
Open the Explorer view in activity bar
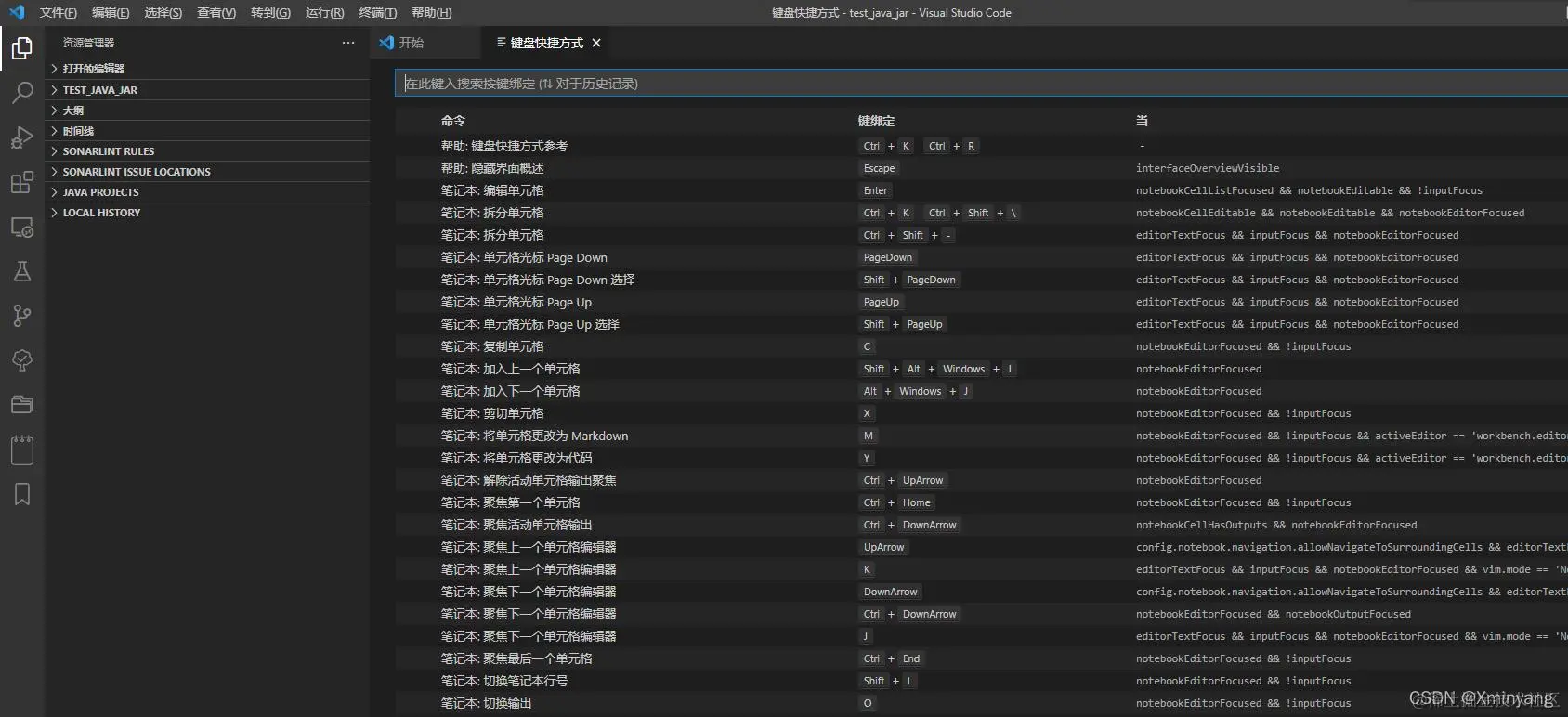(22, 47)
